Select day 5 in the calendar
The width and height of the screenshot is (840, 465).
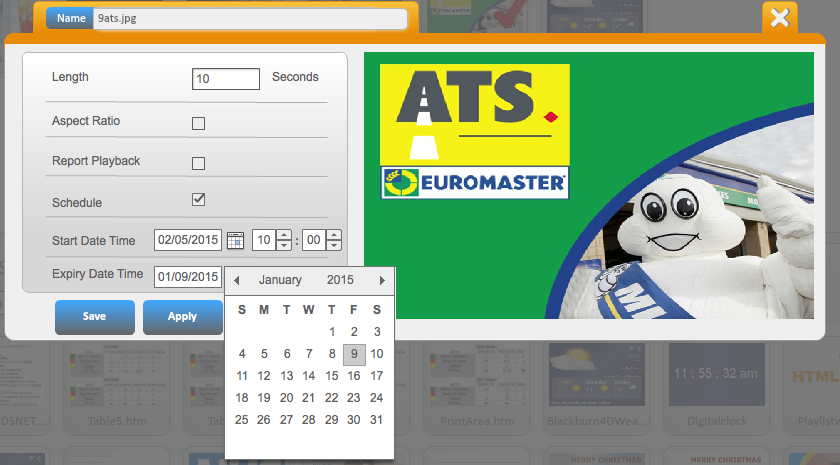point(264,355)
